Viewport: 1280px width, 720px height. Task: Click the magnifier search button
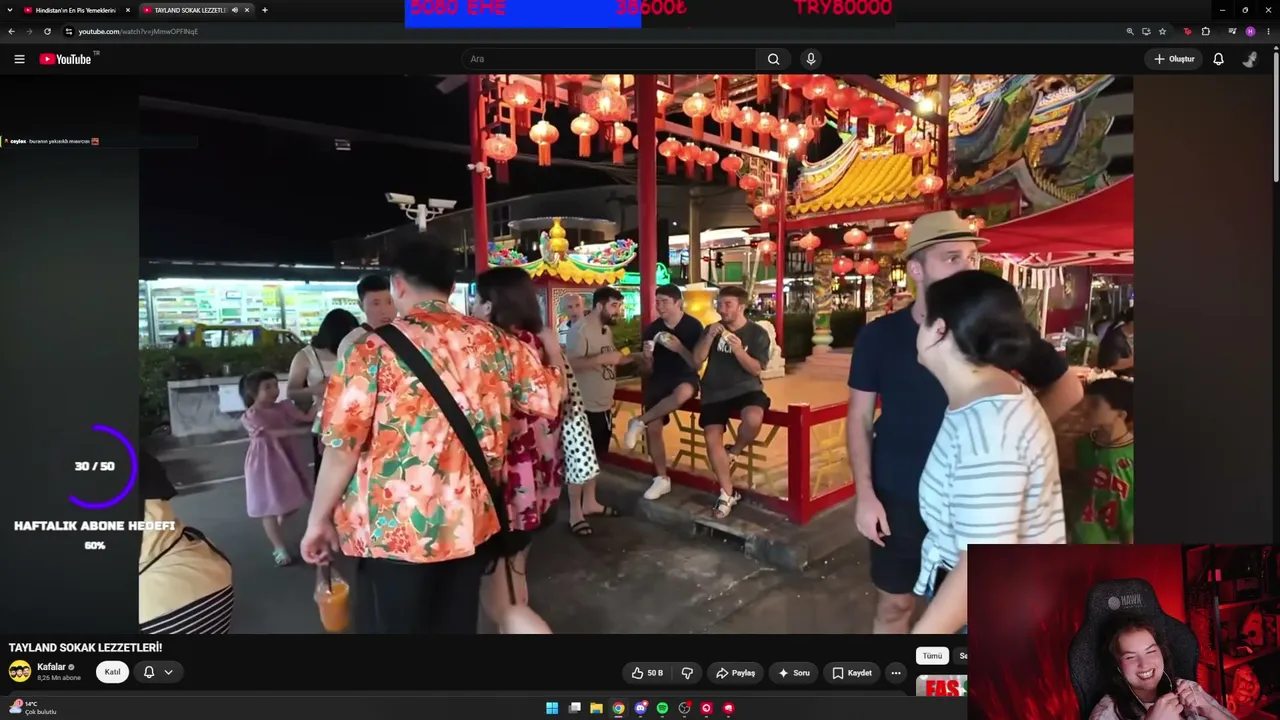(773, 59)
